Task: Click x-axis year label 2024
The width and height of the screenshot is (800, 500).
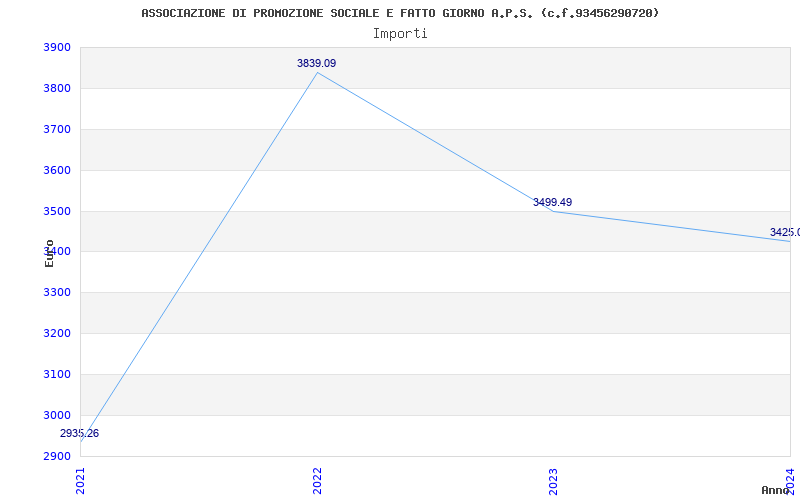Action: click(790, 481)
